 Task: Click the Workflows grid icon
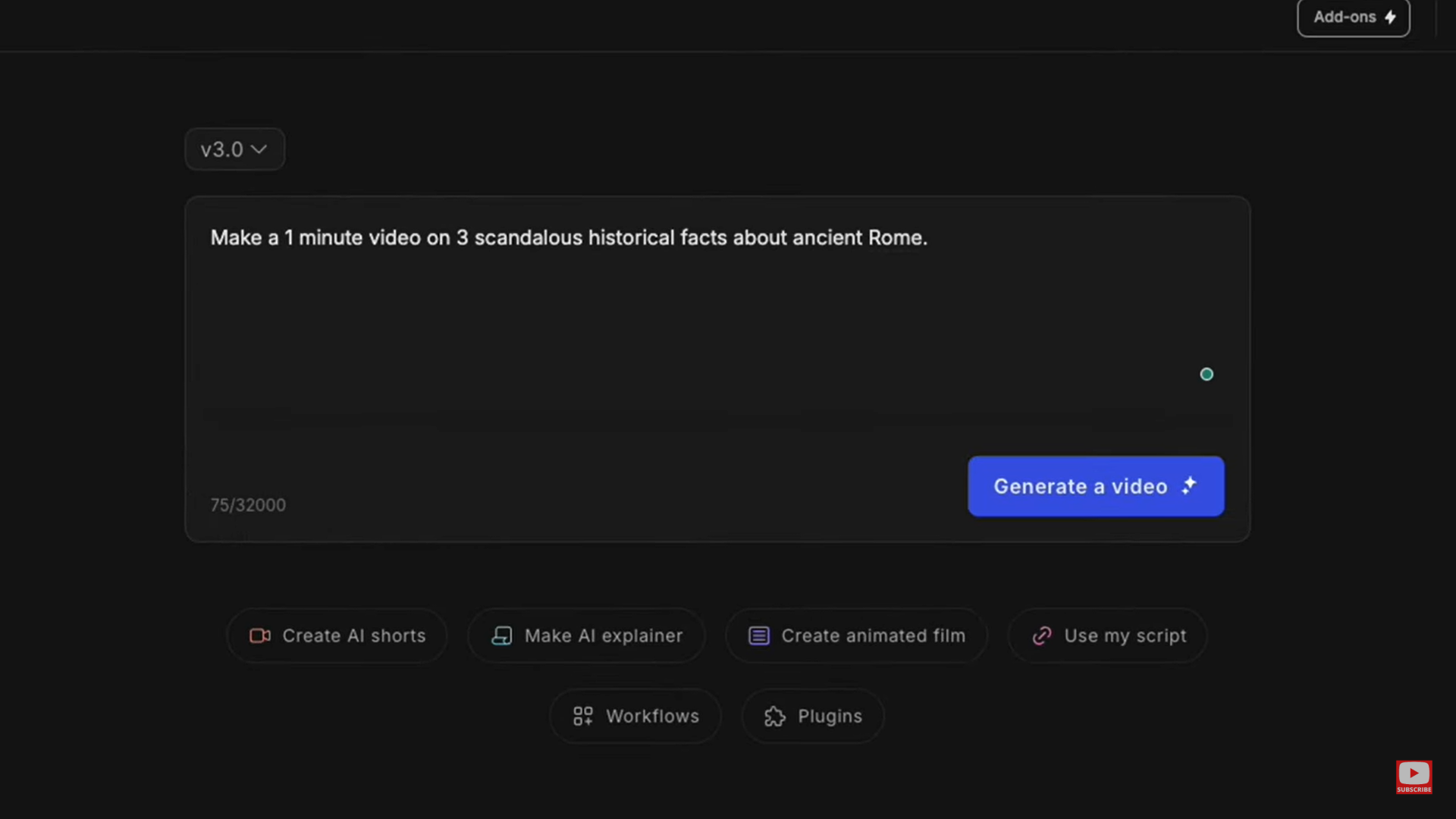point(582,716)
